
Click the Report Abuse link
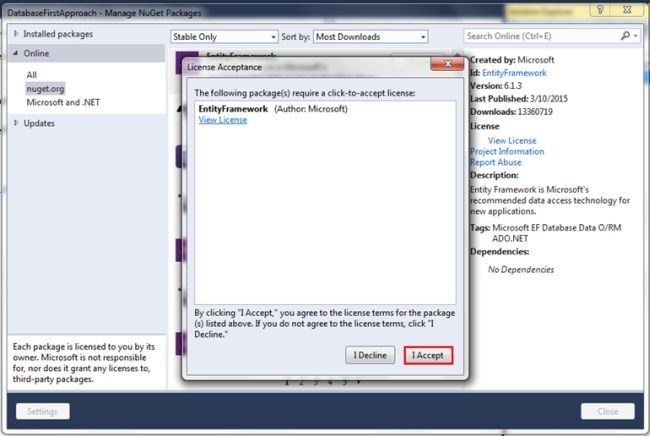[x=496, y=162]
